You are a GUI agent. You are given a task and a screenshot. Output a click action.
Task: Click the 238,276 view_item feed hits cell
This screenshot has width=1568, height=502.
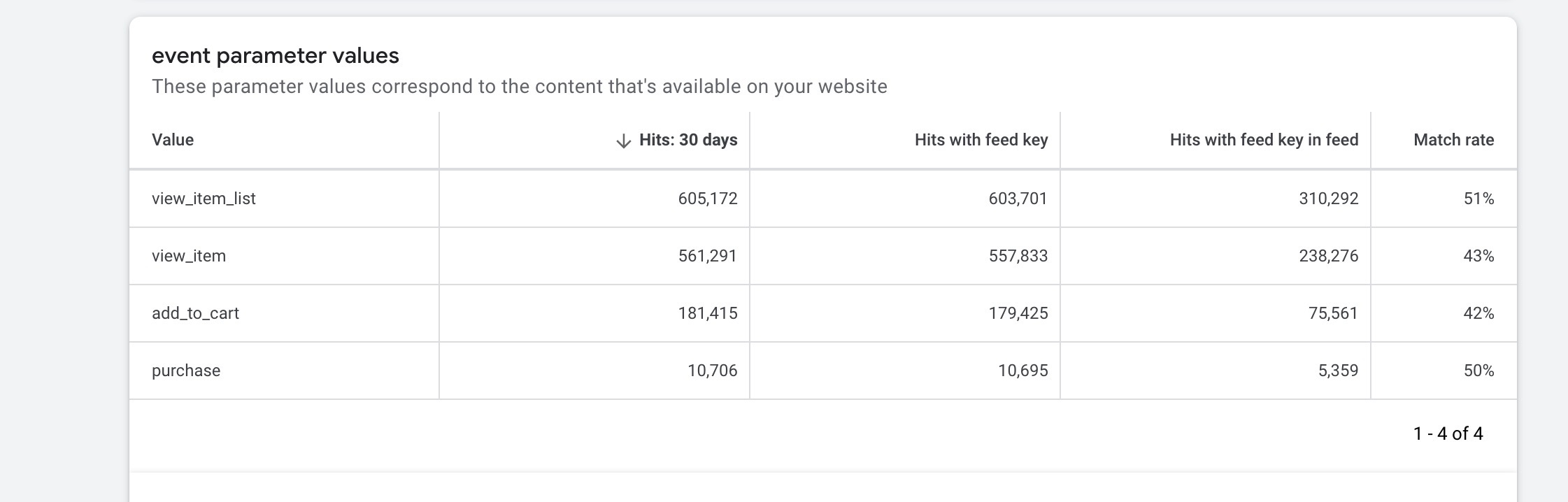pyautogui.click(x=1329, y=256)
